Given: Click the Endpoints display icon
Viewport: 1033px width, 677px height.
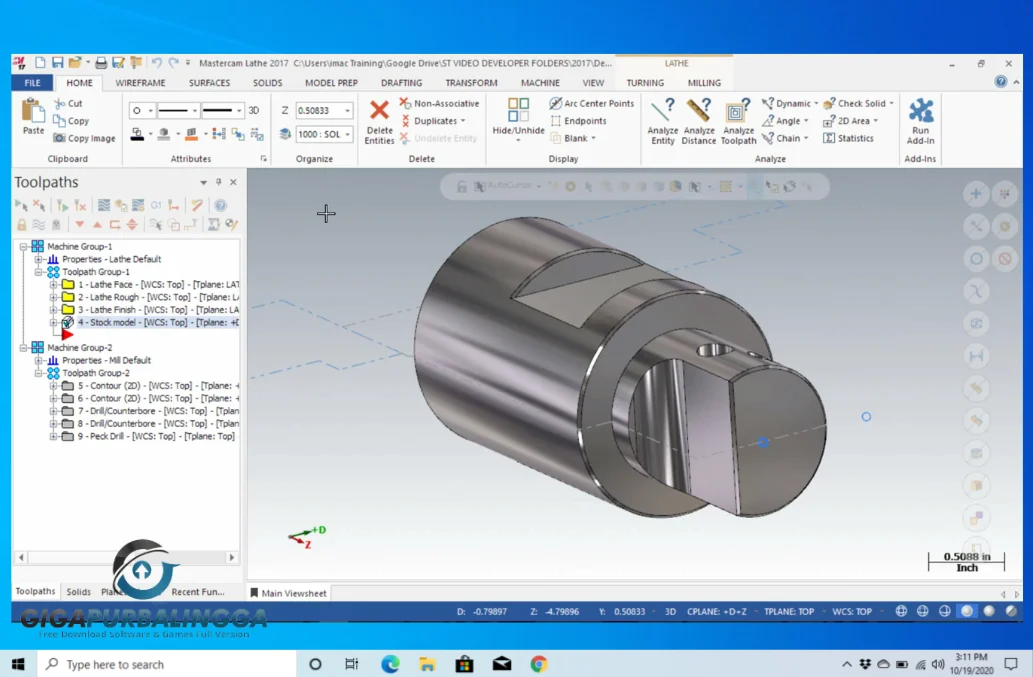Looking at the screenshot, I should point(555,121).
